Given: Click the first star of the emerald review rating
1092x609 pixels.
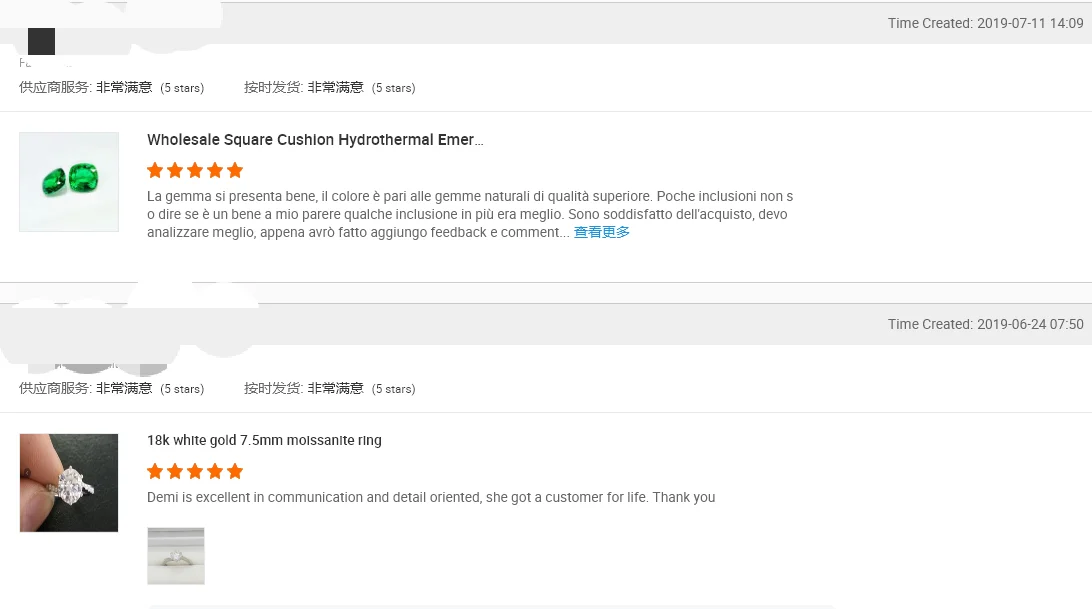Looking at the screenshot, I should pos(155,170).
